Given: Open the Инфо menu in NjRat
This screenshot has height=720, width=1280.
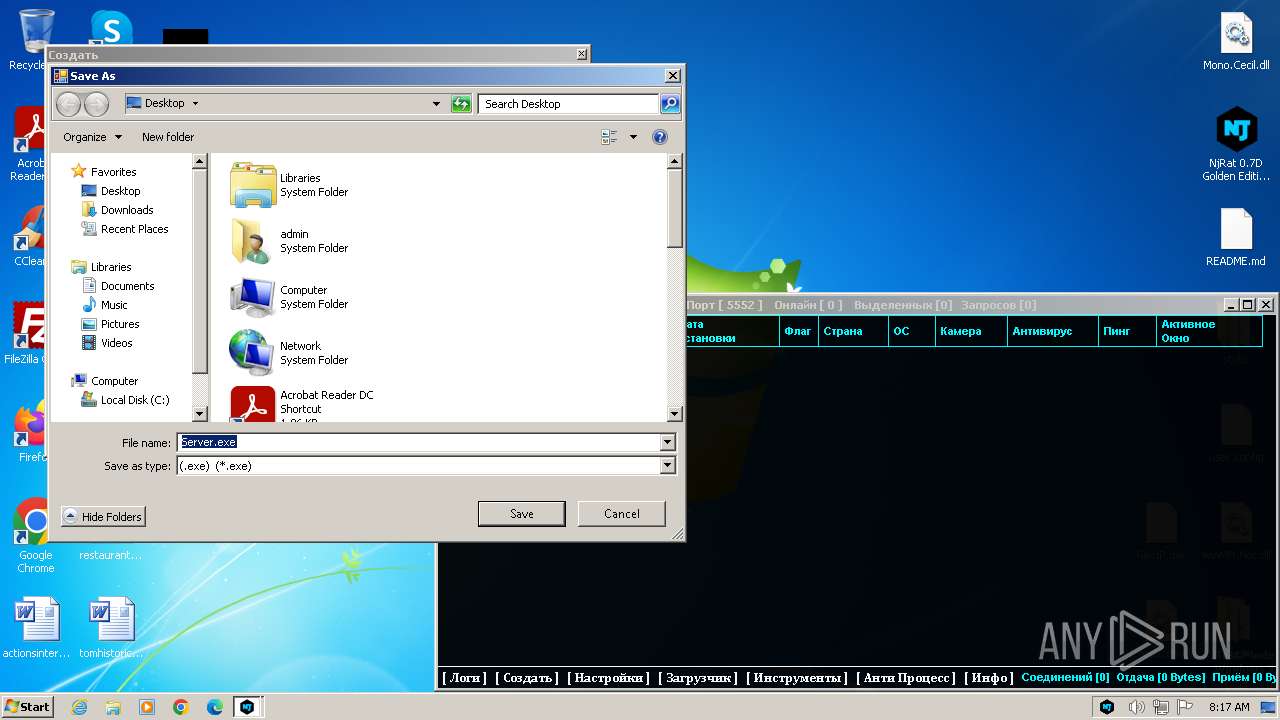Looking at the screenshot, I should pos(989,678).
